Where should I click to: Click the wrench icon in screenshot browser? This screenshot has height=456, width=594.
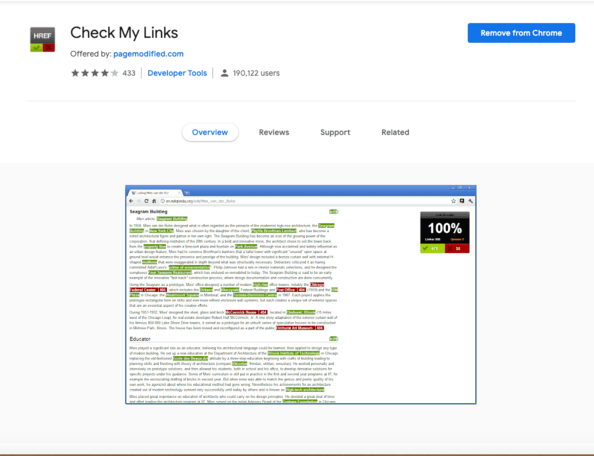click(x=470, y=201)
